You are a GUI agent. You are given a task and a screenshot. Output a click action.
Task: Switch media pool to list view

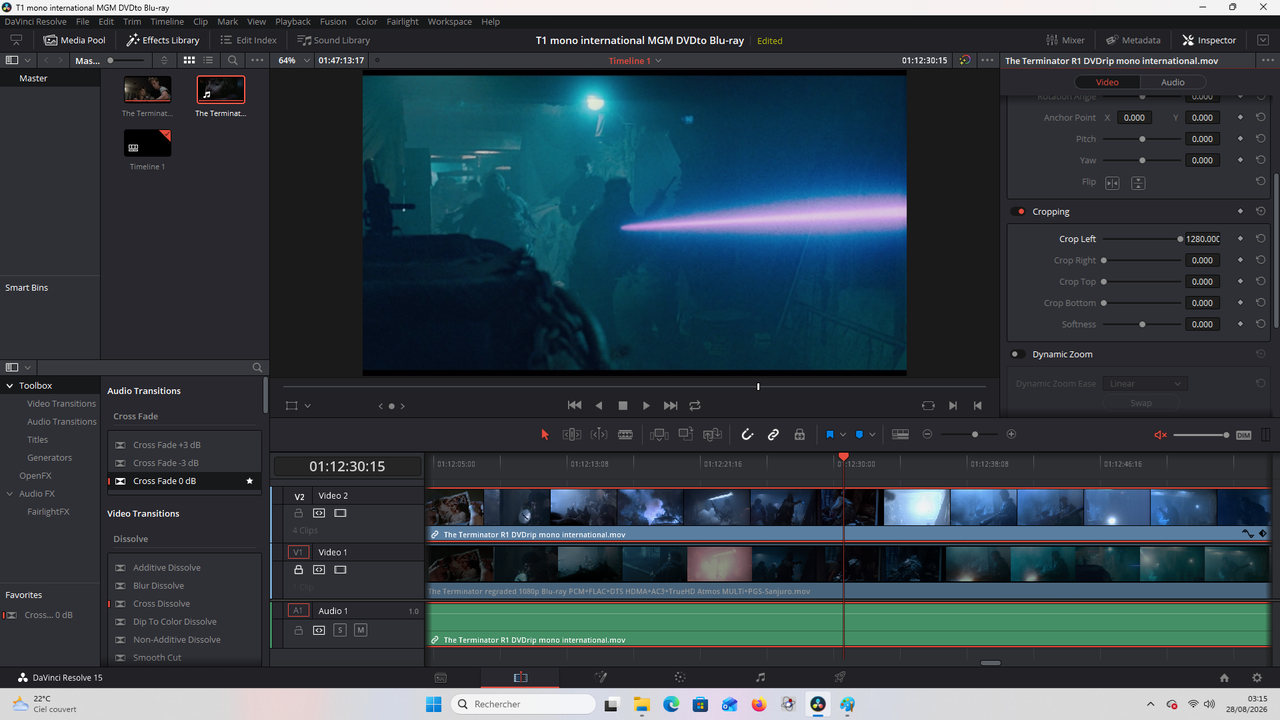[208, 60]
